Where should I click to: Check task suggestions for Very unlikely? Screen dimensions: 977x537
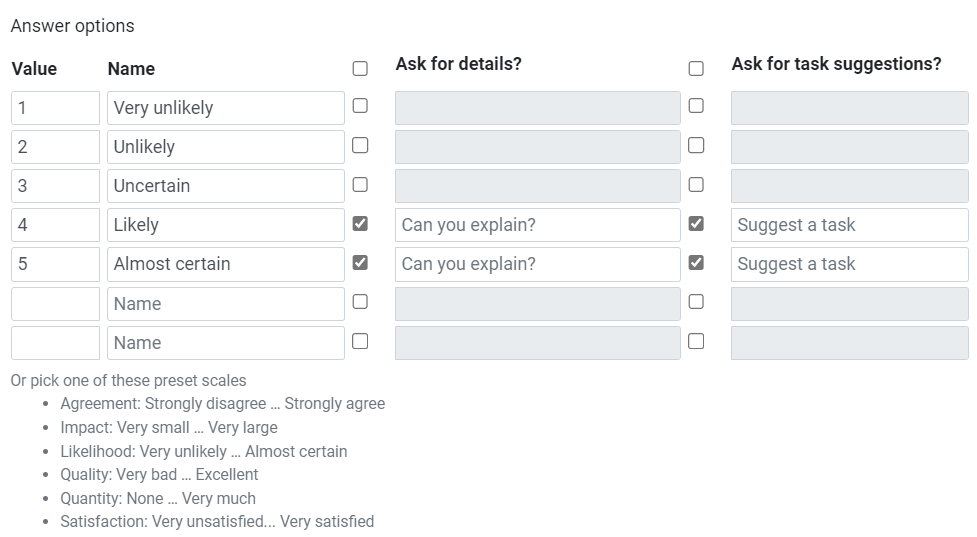point(696,106)
